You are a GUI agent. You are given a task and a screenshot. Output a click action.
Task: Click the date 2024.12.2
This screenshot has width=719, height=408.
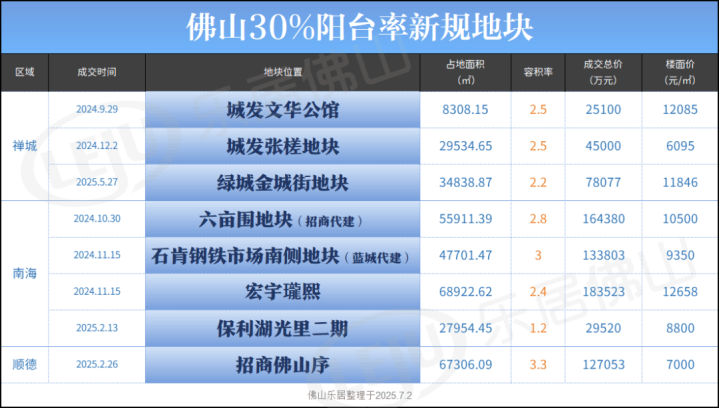tap(97, 146)
